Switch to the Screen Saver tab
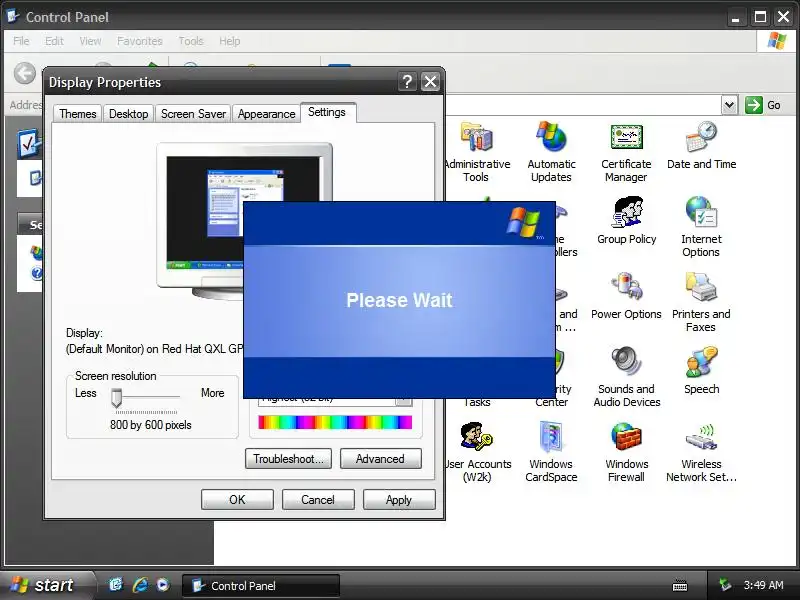Screen dimensions: 800x600 (193, 114)
